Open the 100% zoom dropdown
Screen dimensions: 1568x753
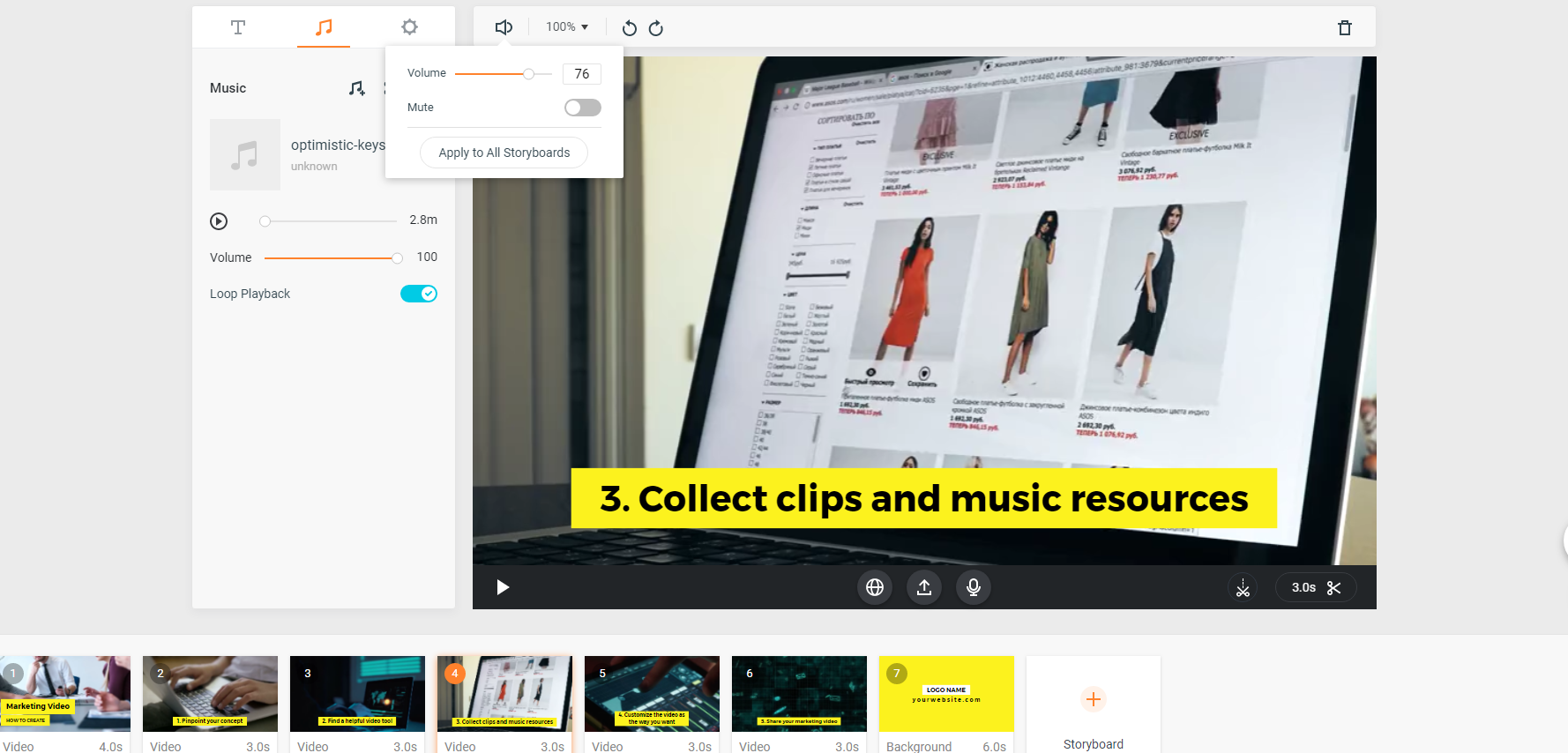566,27
